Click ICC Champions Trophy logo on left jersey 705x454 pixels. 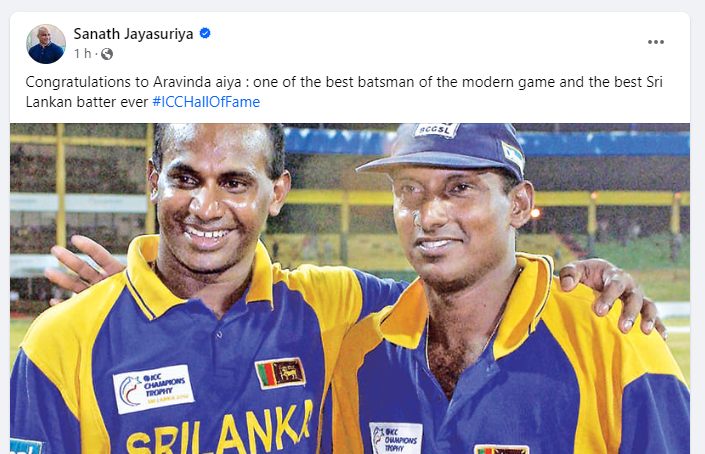coord(153,389)
